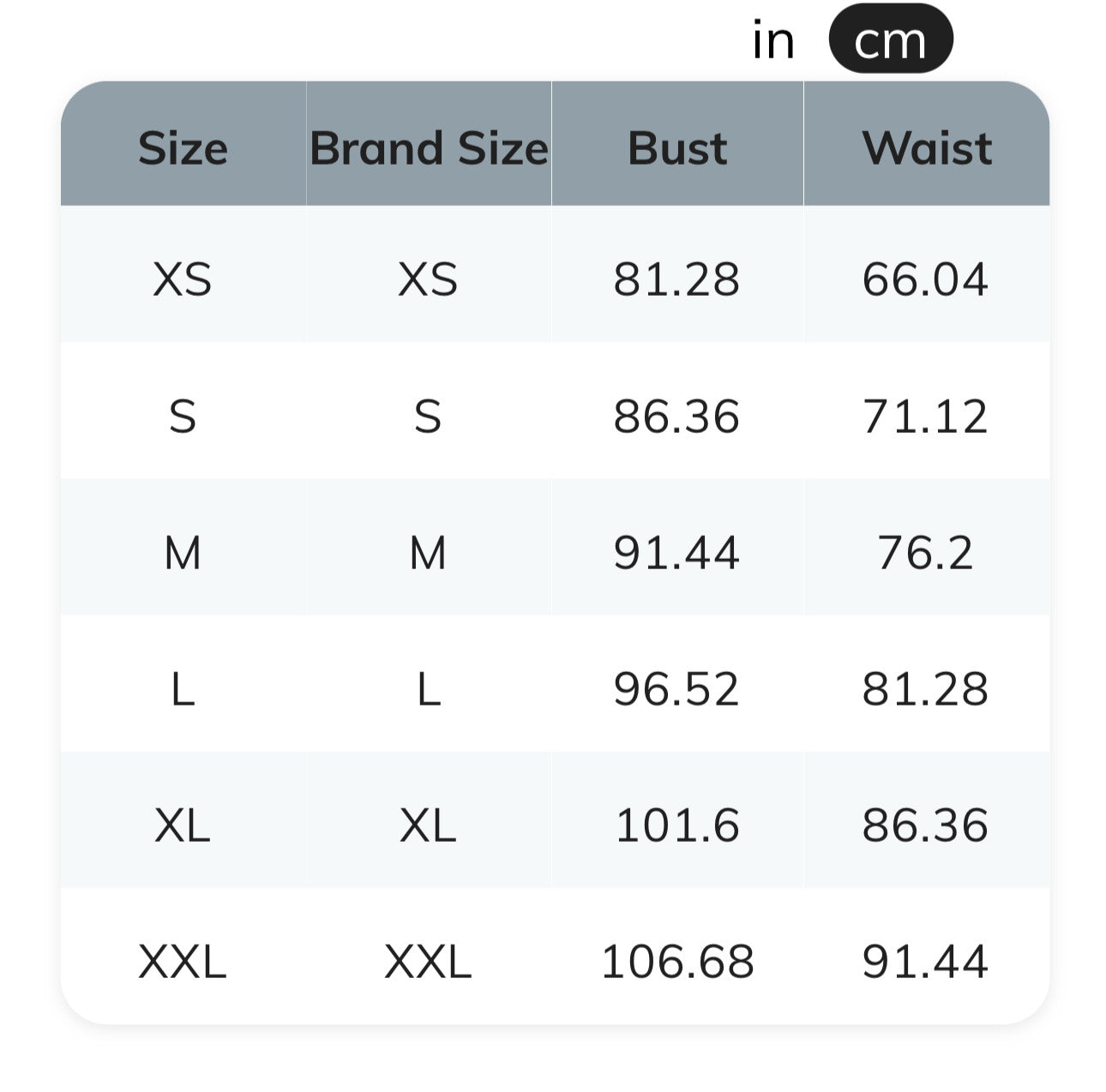
Task: Click the Size column header
Action: [183, 147]
